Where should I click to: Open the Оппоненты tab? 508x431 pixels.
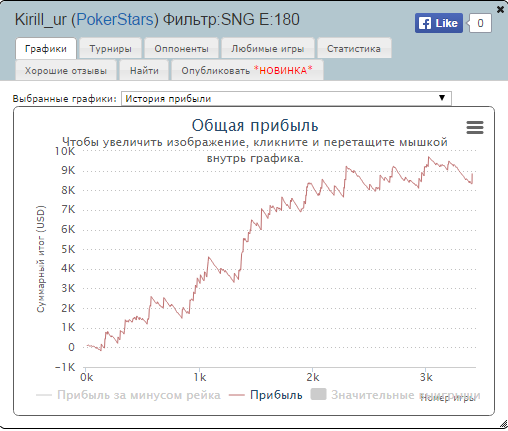pyautogui.click(x=181, y=49)
